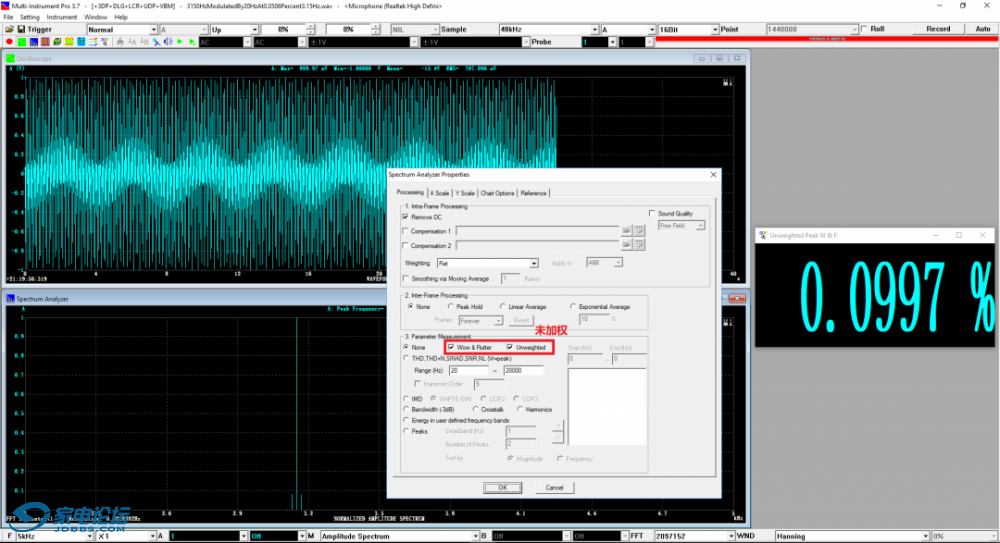
Task: Click Compensation 1 open-file icon
Action: pyautogui.click(x=627, y=230)
